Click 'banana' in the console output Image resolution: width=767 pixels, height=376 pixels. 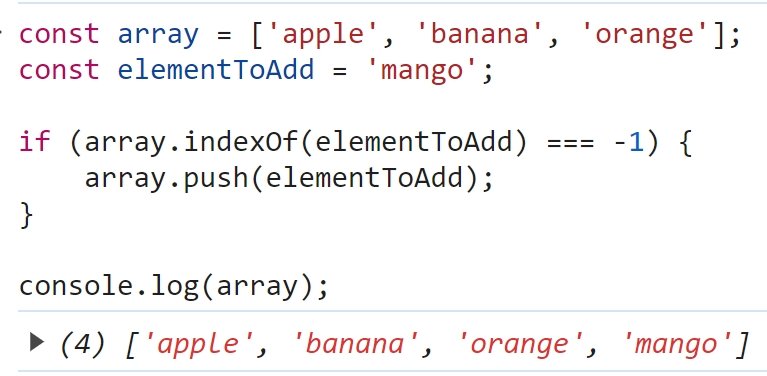click(x=355, y=343)
